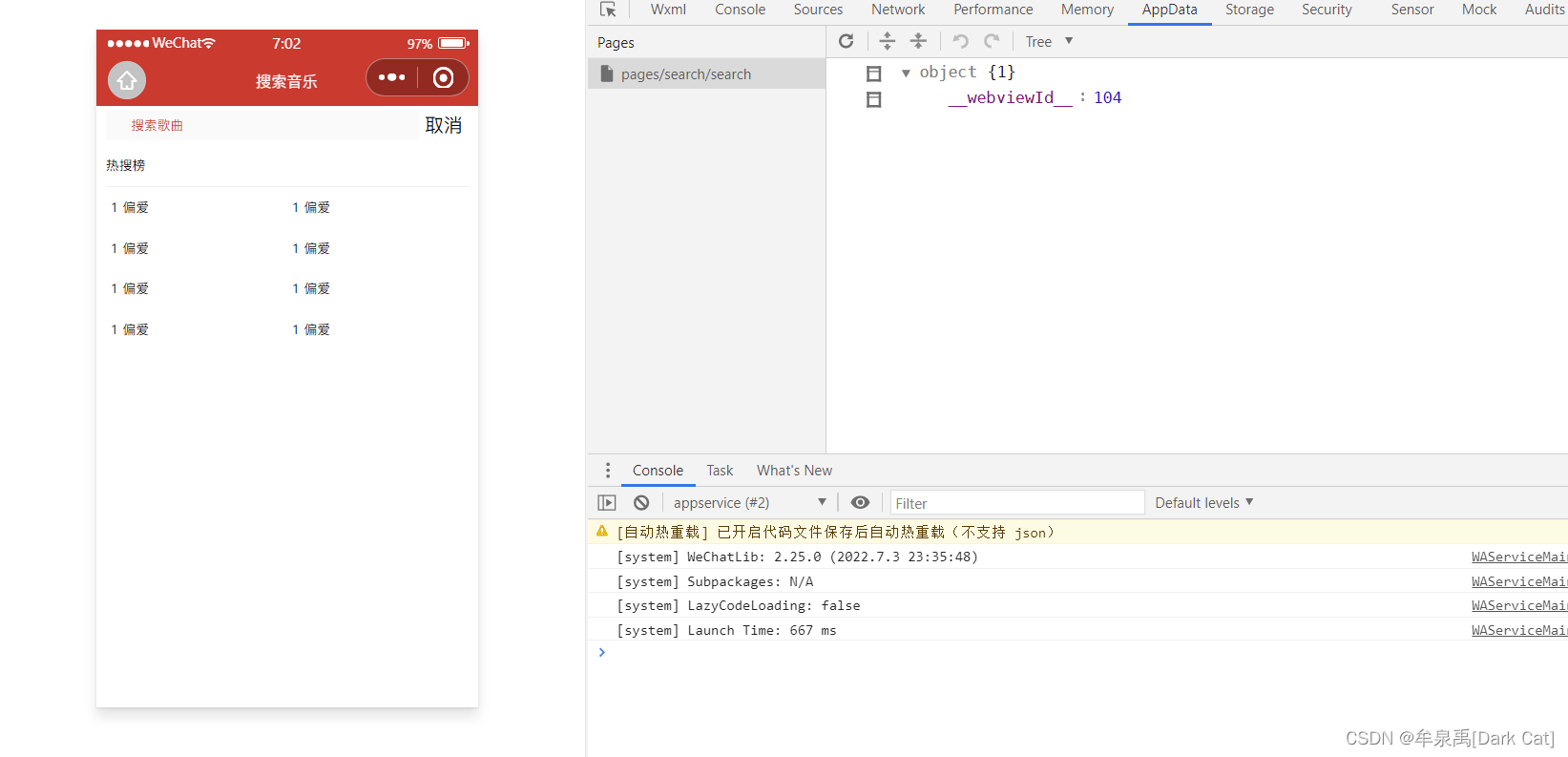
Task: Click the console Filter input
Action: (1016, 503)
